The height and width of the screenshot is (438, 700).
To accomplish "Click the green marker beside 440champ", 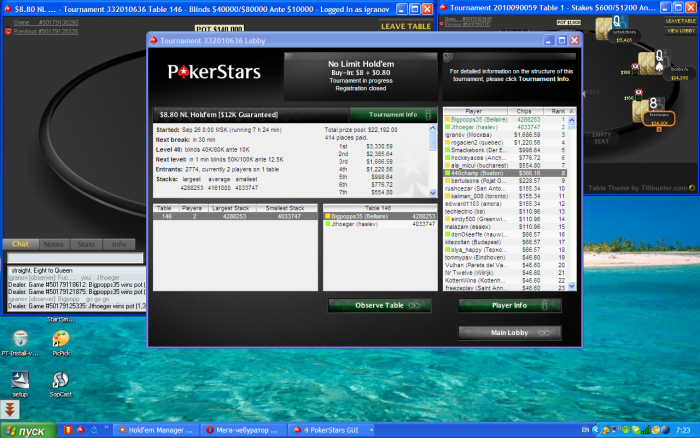I will [447, 173].
